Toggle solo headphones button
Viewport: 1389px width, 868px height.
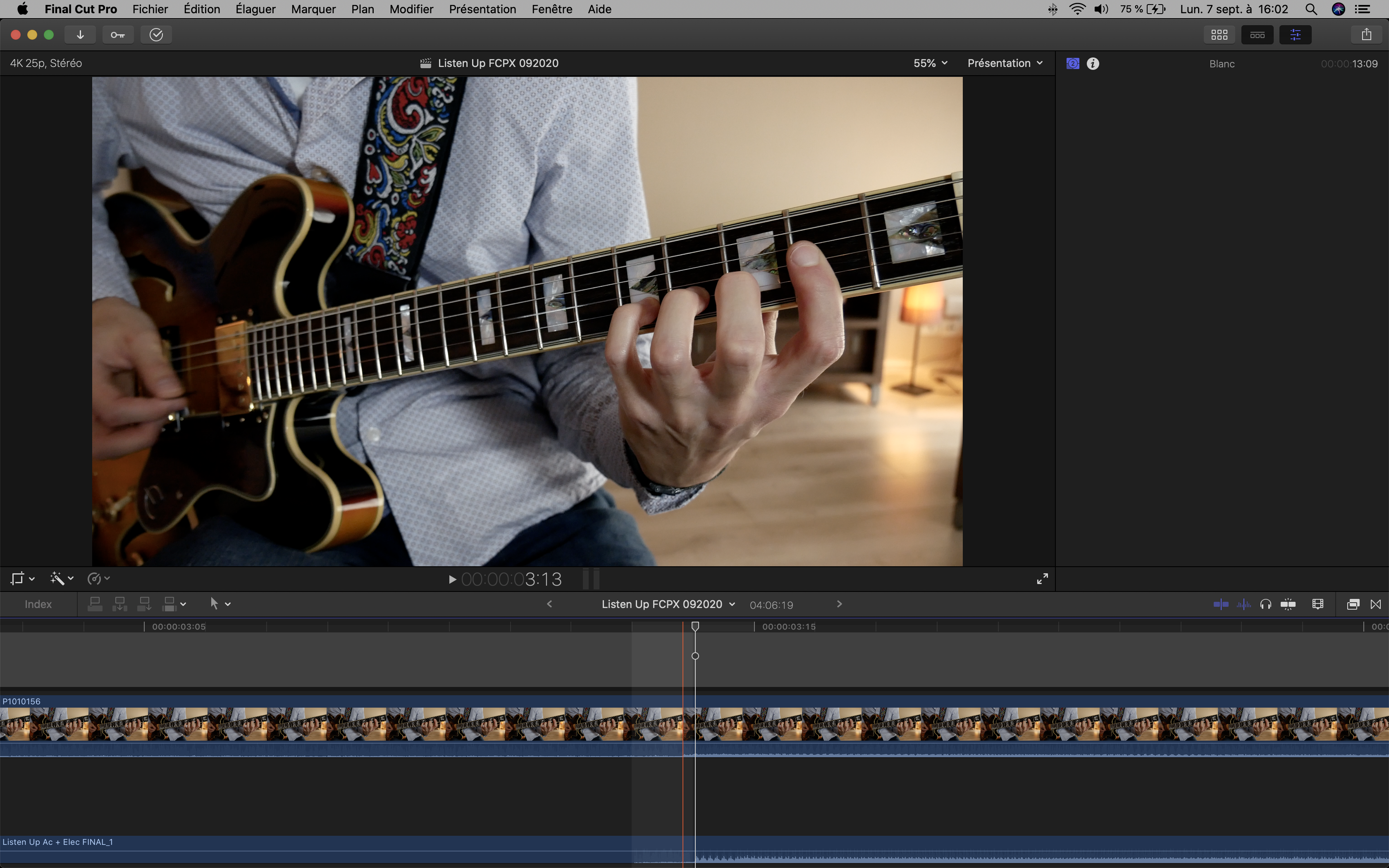pos(1265,604)
